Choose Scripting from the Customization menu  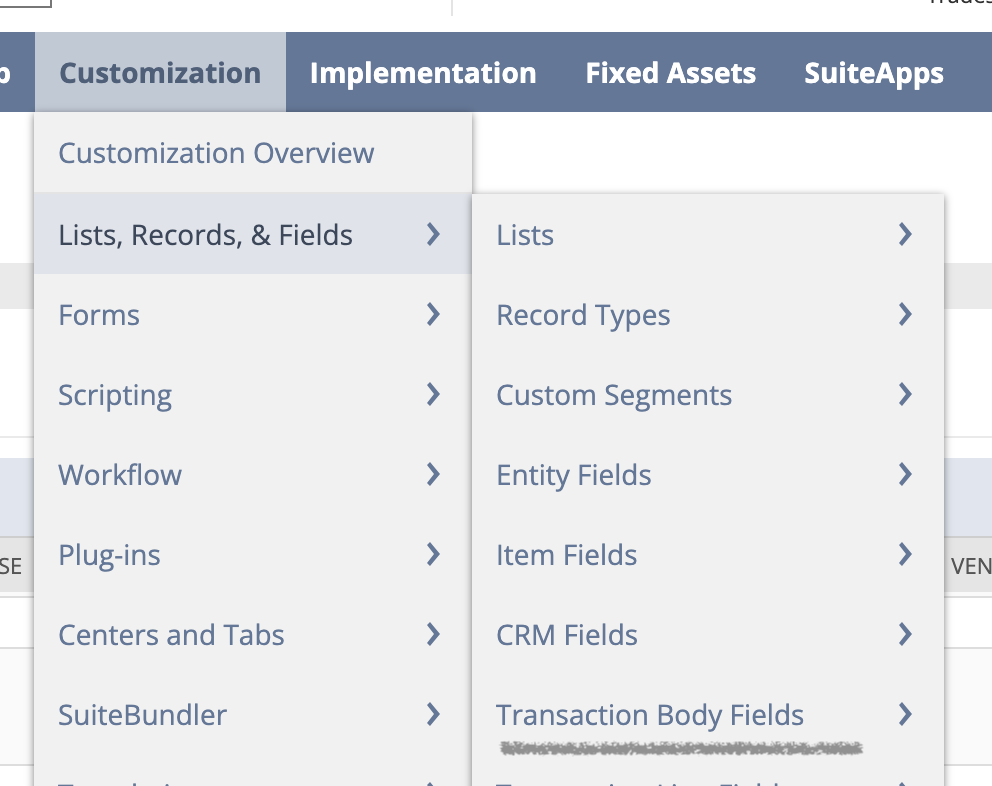(x=253, y=395)
